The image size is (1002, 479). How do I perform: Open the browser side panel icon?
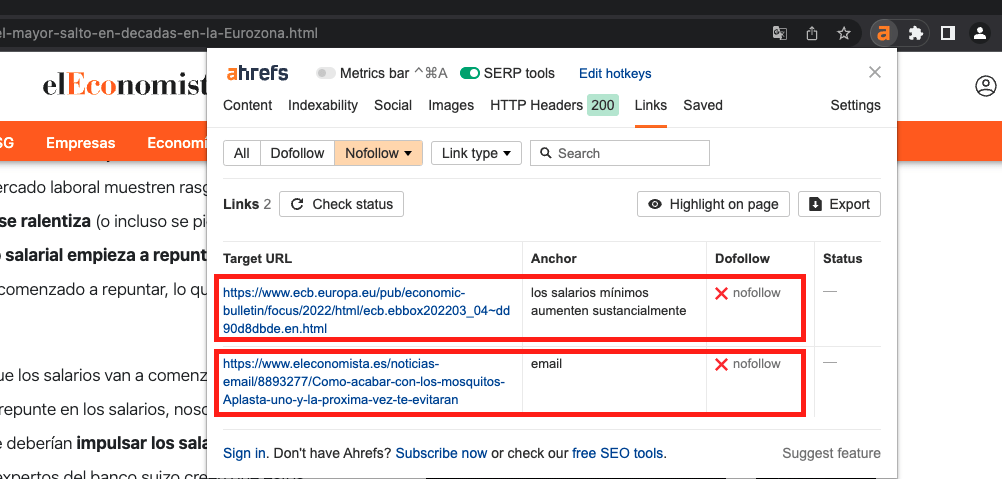[x=948, y=33]
